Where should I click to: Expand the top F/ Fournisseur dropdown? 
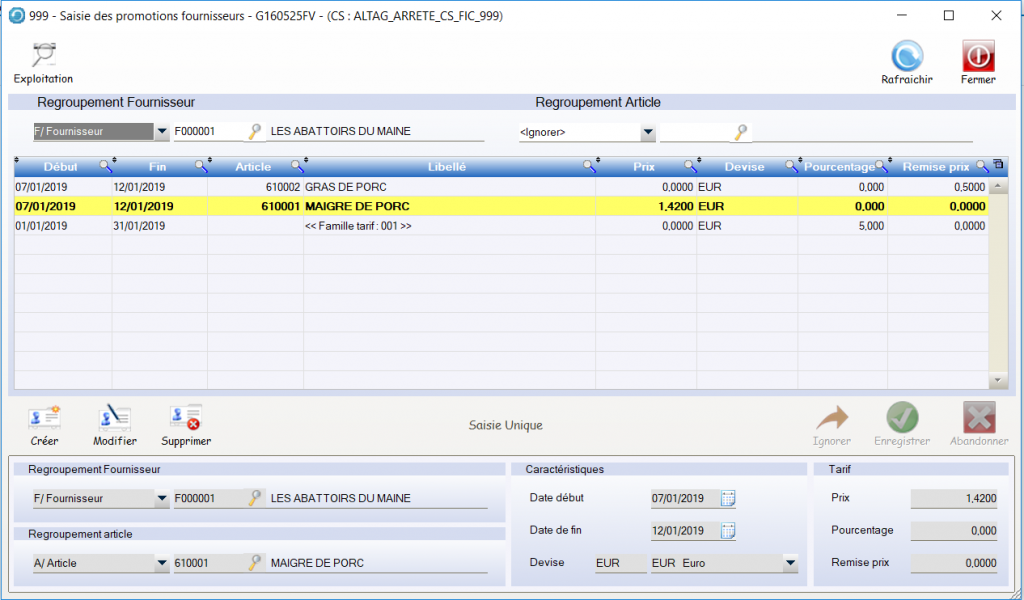162,132
